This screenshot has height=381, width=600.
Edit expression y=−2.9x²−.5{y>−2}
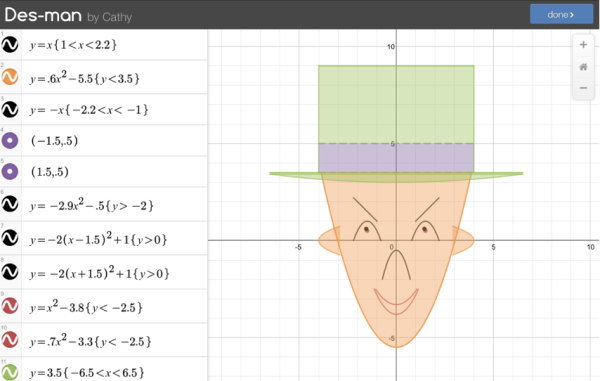tap(114, 204)
